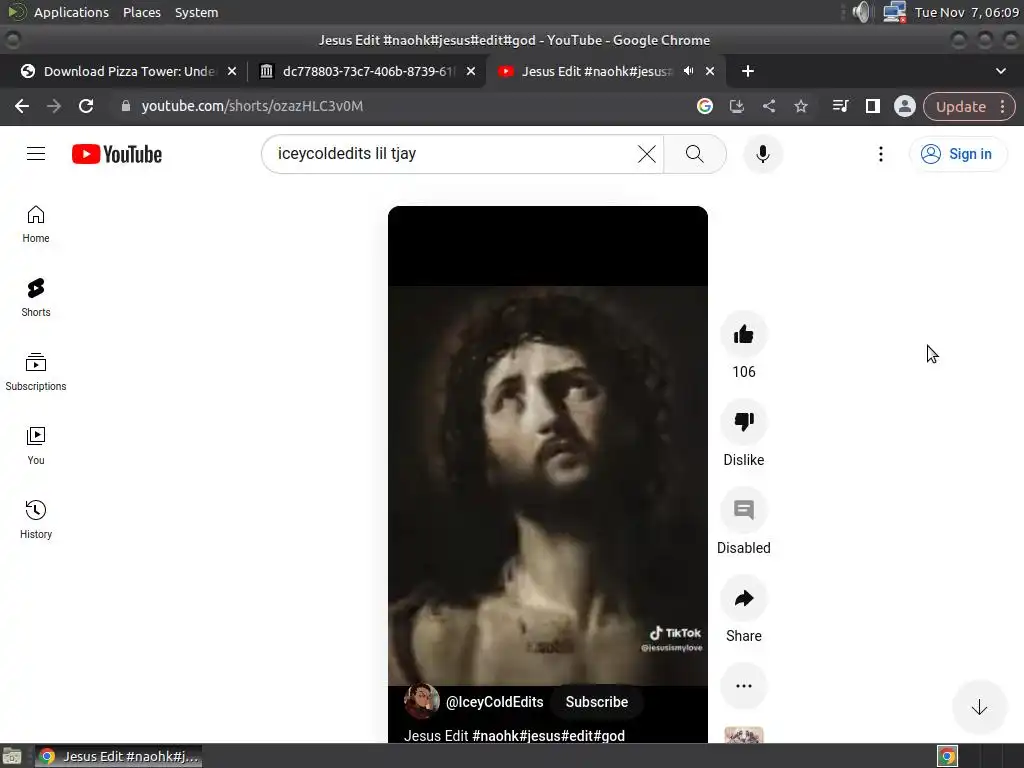Open the System menu
The width and height of the screenshot is (1024, 768).
click(x=197, y=12)
